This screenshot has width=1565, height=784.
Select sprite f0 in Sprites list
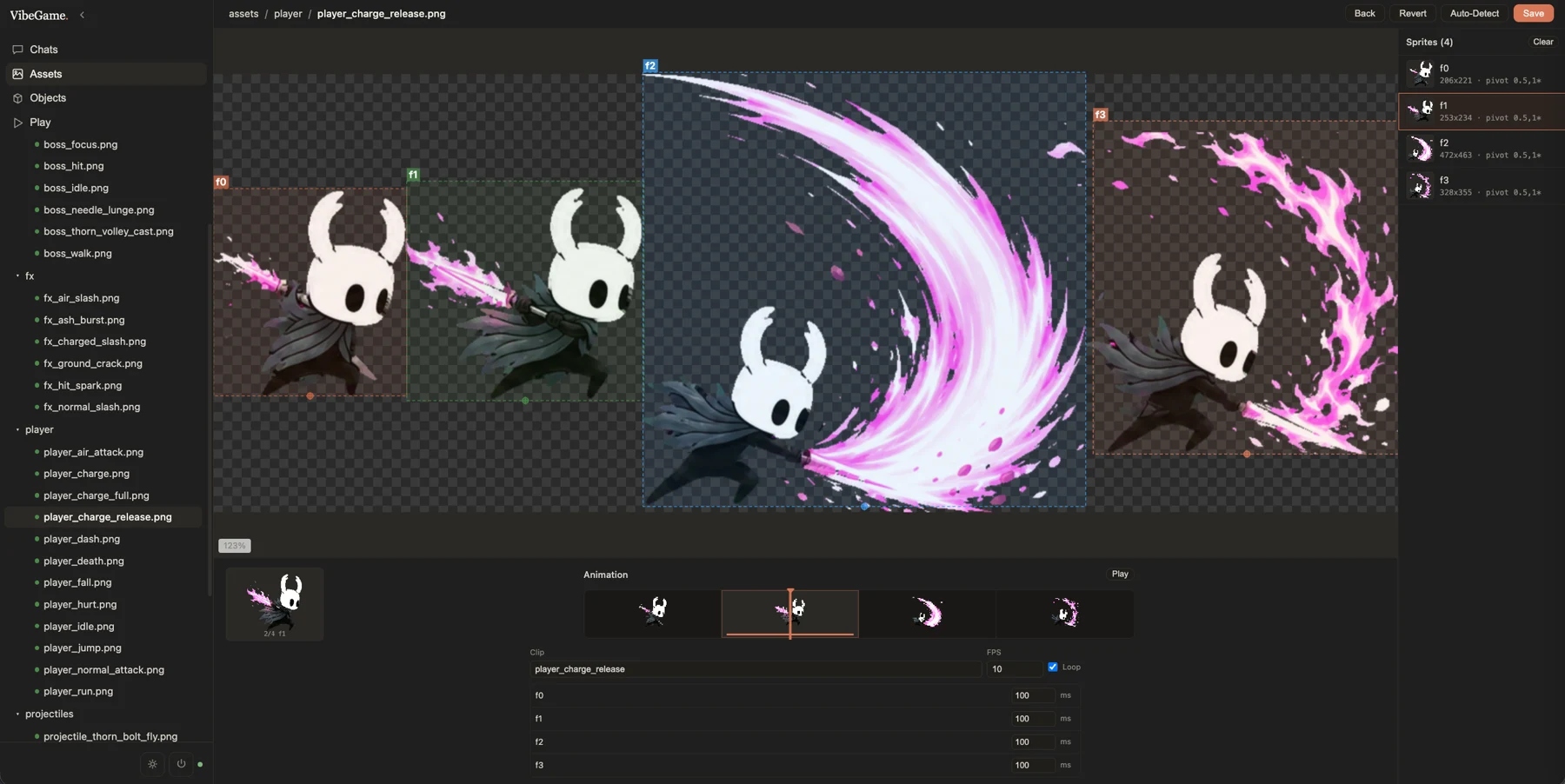1482,74
